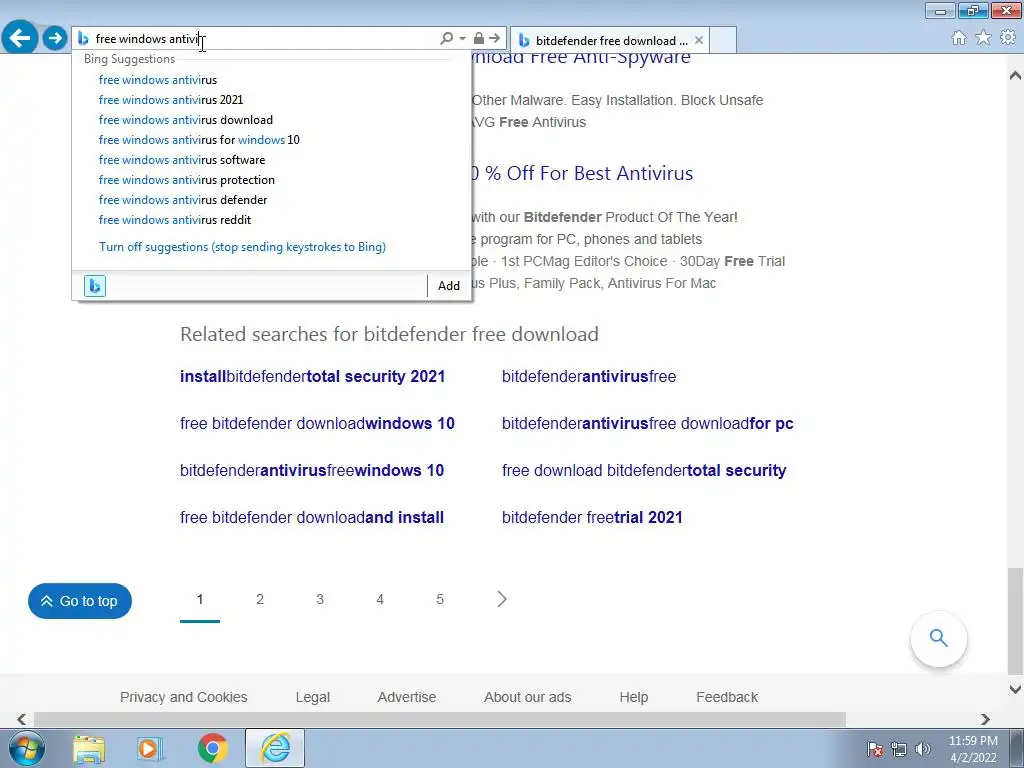Click Internet Explorer taskbar icon
The image size is (1024, 768).
coord(275,748)
